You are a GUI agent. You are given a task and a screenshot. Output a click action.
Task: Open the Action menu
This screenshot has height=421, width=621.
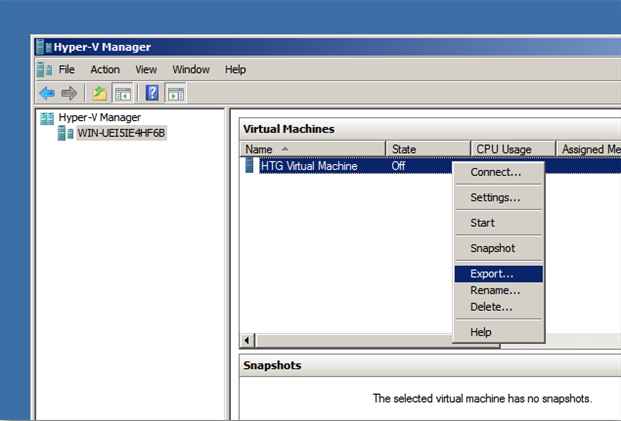(105, 70)
